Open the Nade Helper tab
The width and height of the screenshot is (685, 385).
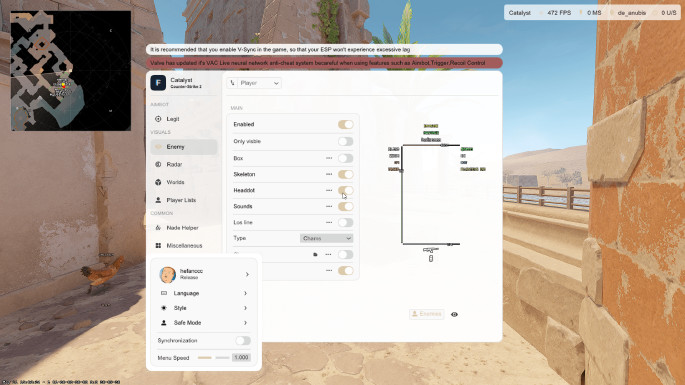point(183,228)
